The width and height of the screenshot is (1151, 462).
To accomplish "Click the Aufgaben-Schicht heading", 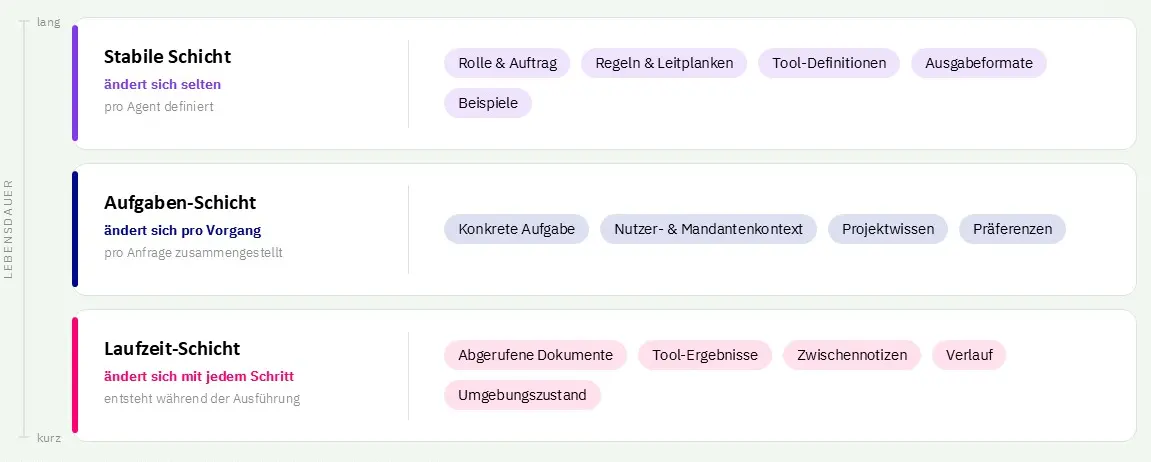I will pyautogui.click(x=180, y=203).
